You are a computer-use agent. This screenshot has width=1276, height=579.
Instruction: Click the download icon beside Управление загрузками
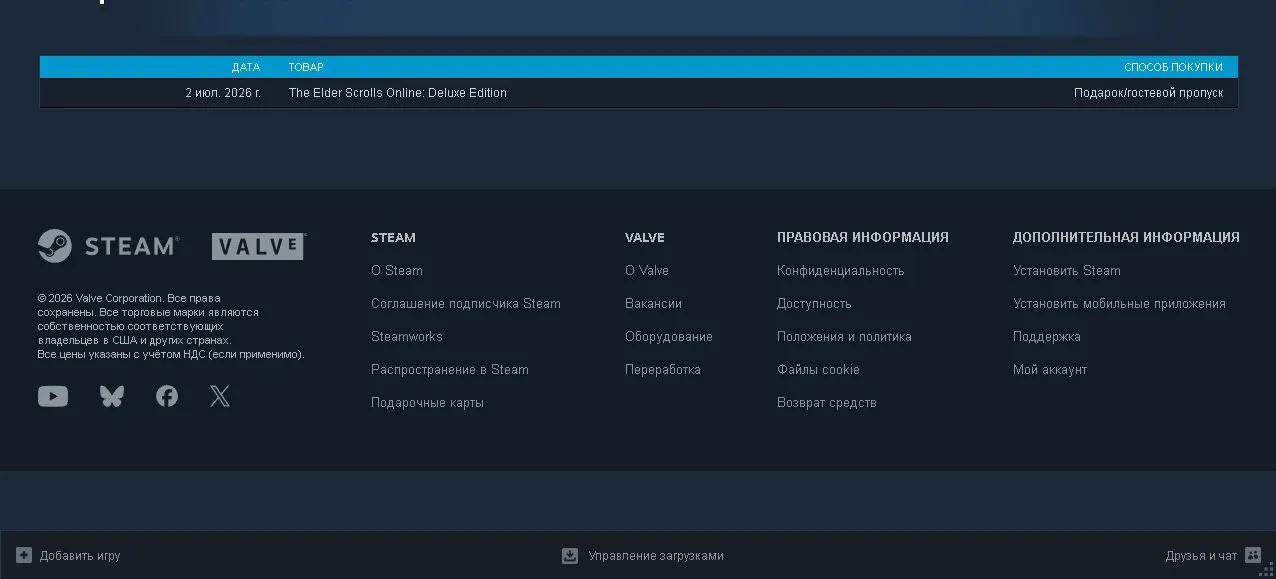point(570,555)
